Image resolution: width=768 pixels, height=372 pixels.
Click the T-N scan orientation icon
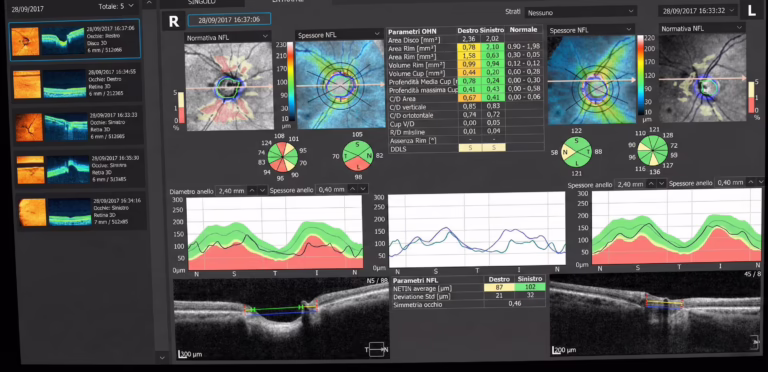[378, 349]
